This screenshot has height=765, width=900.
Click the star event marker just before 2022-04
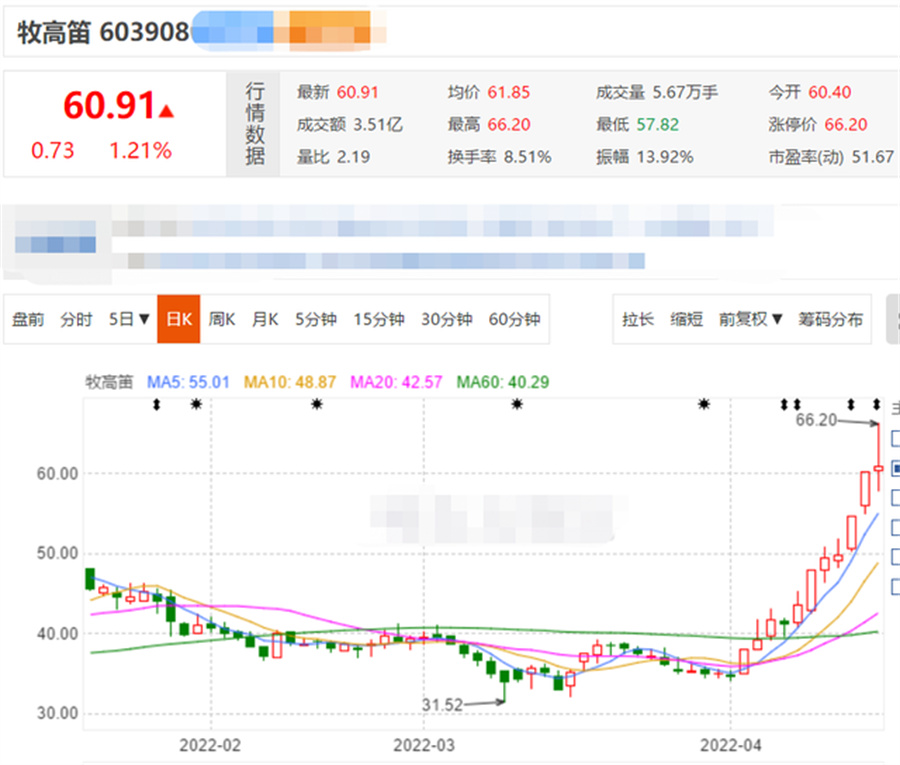(705, 404)
